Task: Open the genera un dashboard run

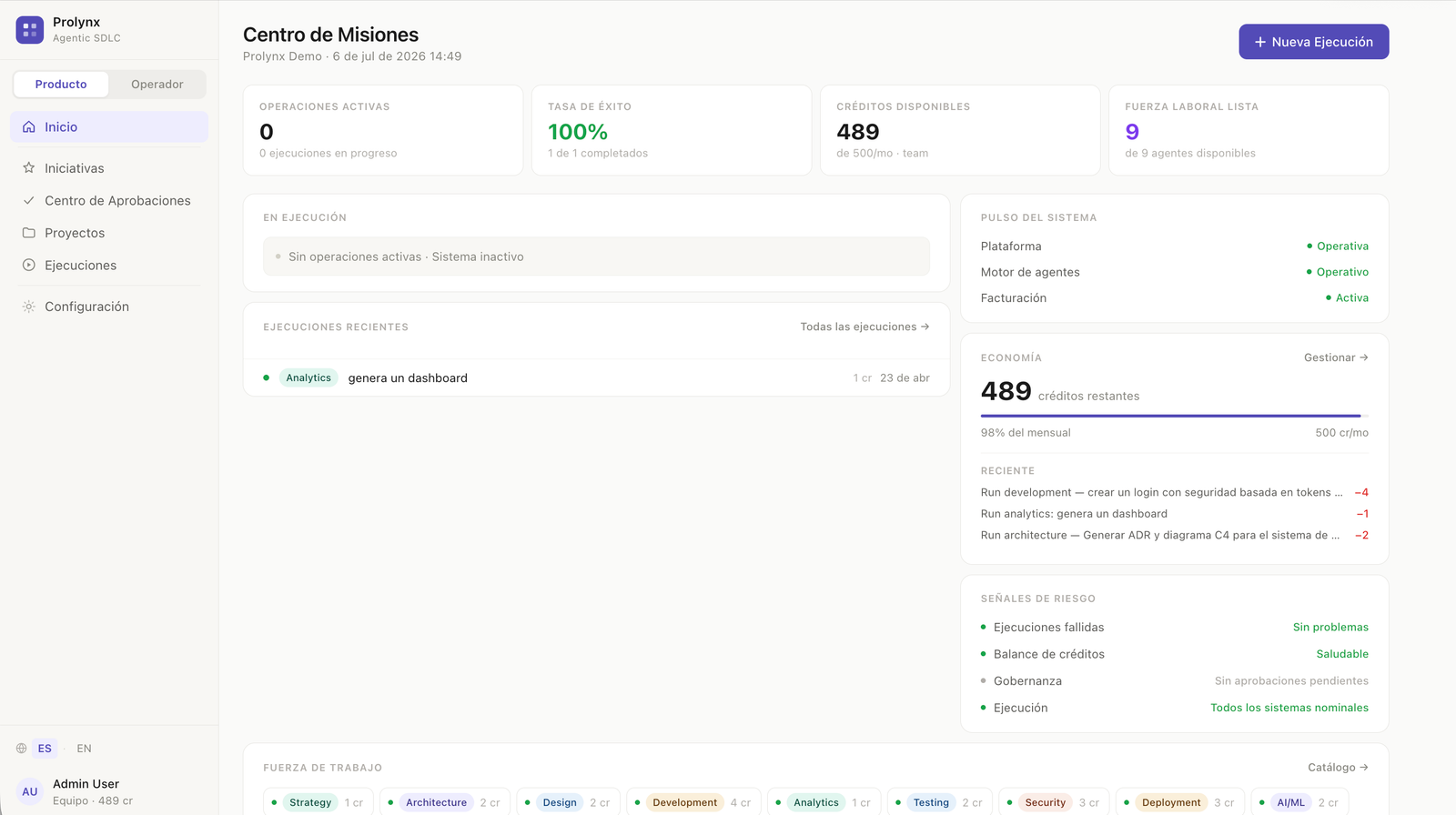Action: tap(596, 377)
